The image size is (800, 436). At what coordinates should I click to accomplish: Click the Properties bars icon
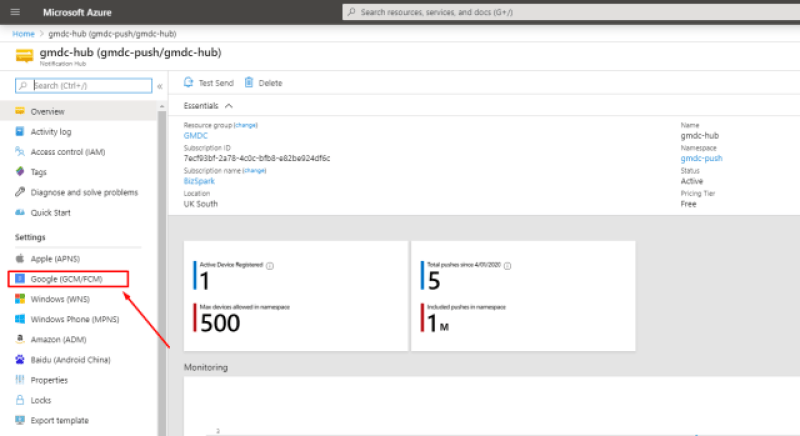pos(20,379)
